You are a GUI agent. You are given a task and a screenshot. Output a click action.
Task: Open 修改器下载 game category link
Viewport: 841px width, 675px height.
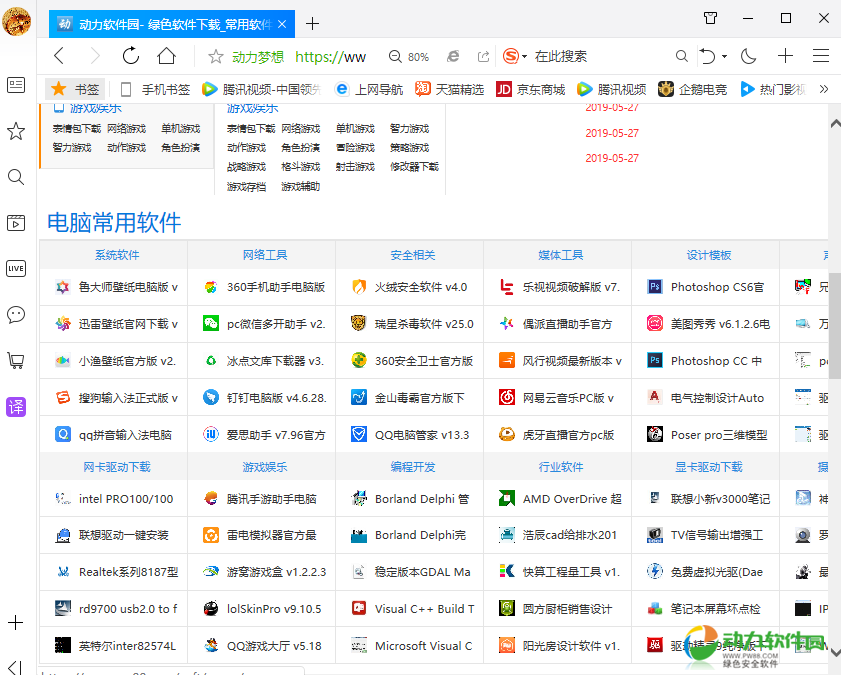414,167
